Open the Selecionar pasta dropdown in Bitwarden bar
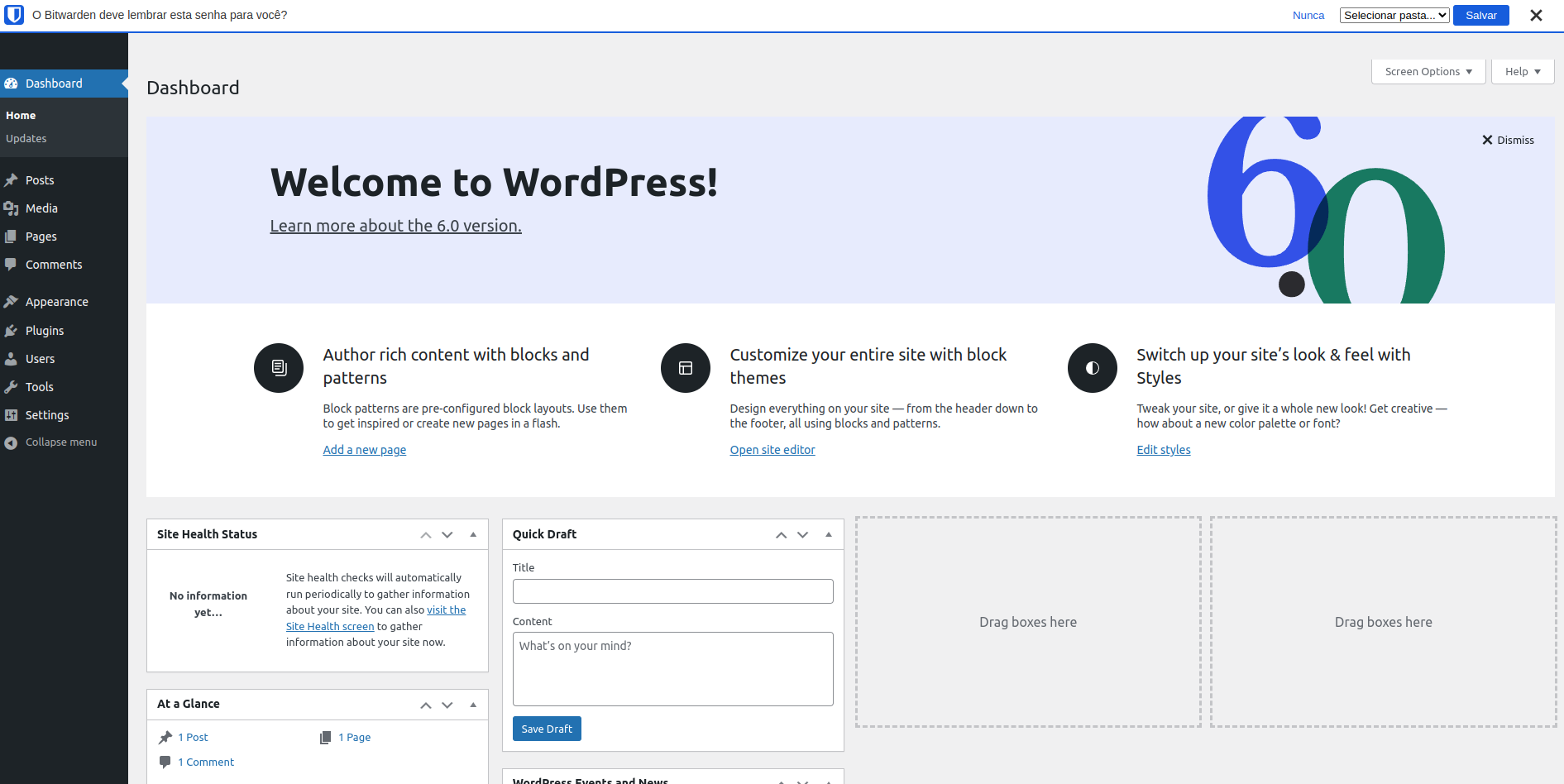1564x784 pixels. click(1394, 15)
